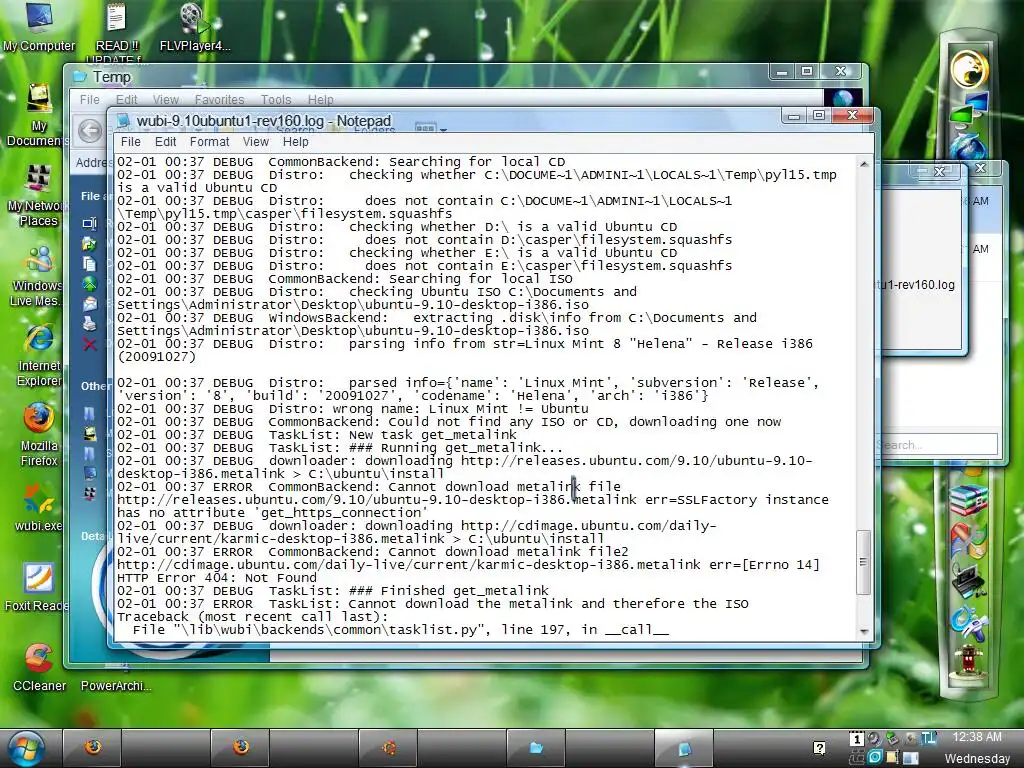Open the Edit menu in Notepad
The image size is (1024, 768).
(165, 142)
